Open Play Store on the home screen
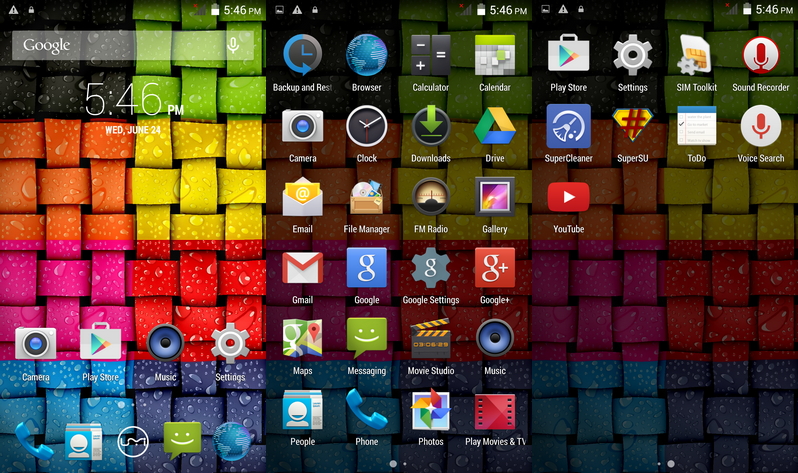Screen dimensions: 798x473 pos(100,341)
